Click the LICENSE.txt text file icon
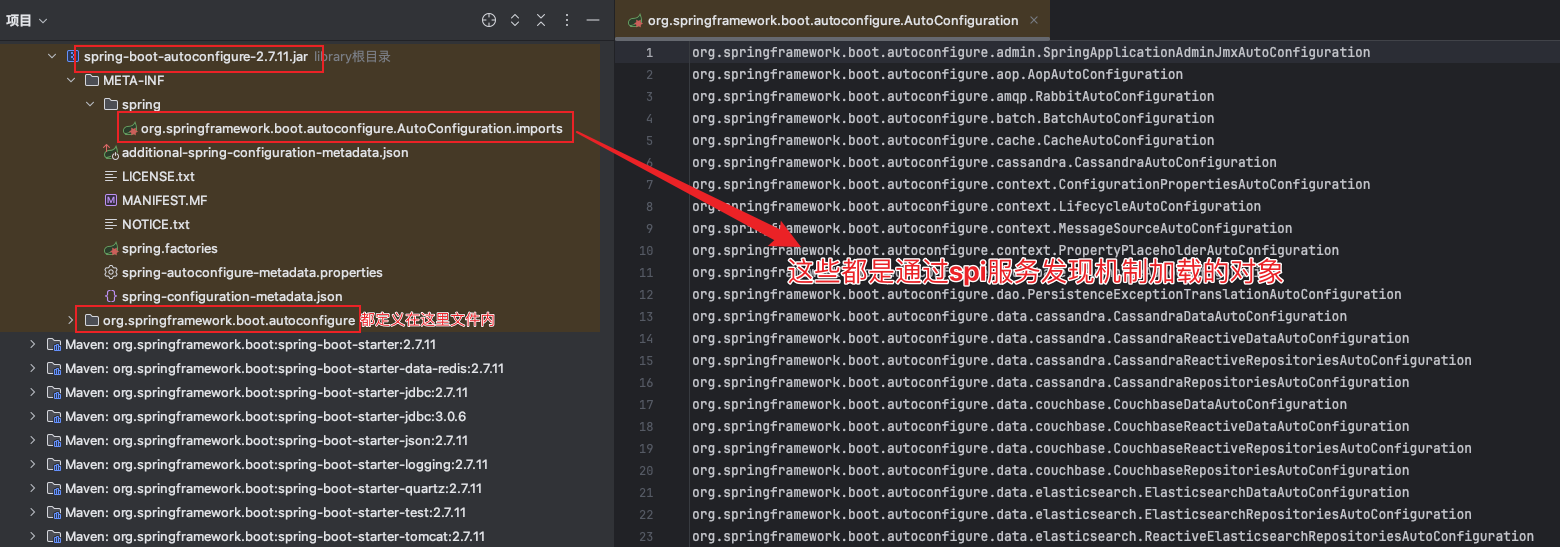 pyautogui.click(x=111, y=177)
